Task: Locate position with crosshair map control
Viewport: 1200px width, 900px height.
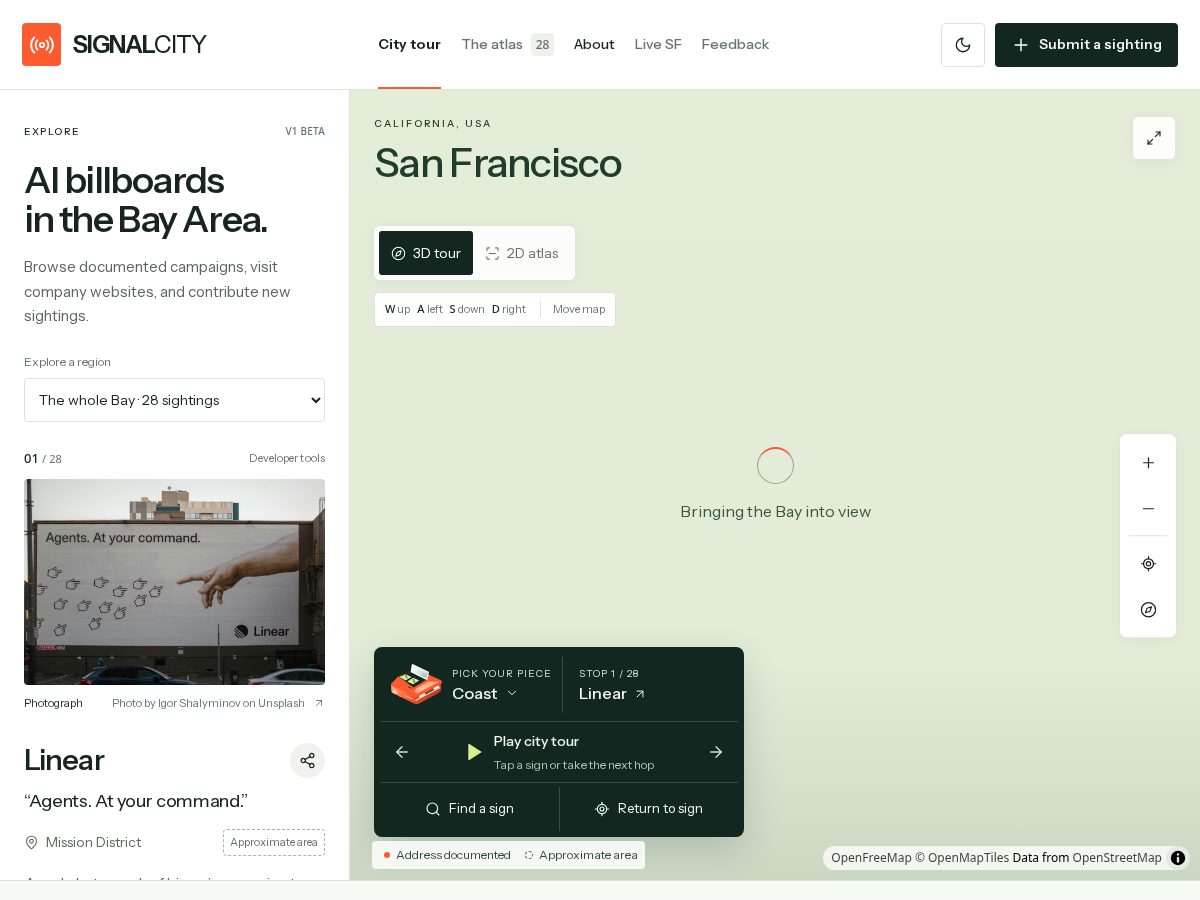Action: (x=1148, y=564)
